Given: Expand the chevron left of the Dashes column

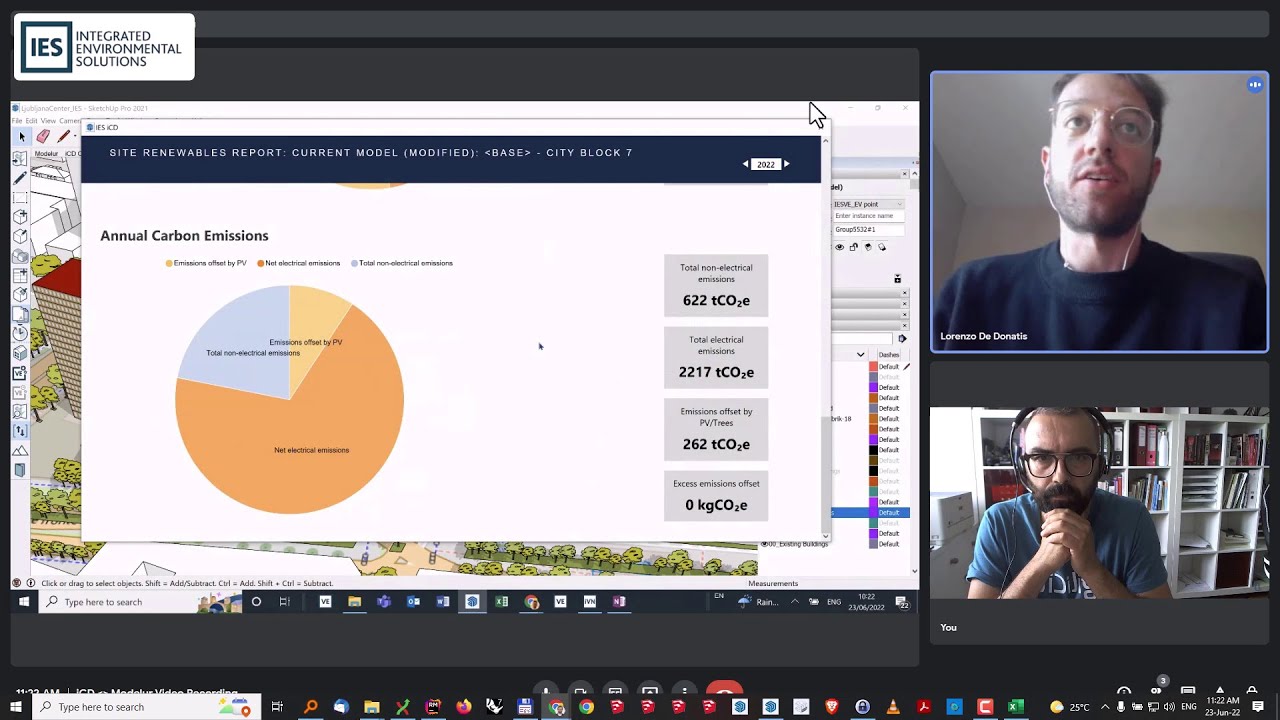Looking at the screenshot, I should pyautogui.click(x=860, y=354).
